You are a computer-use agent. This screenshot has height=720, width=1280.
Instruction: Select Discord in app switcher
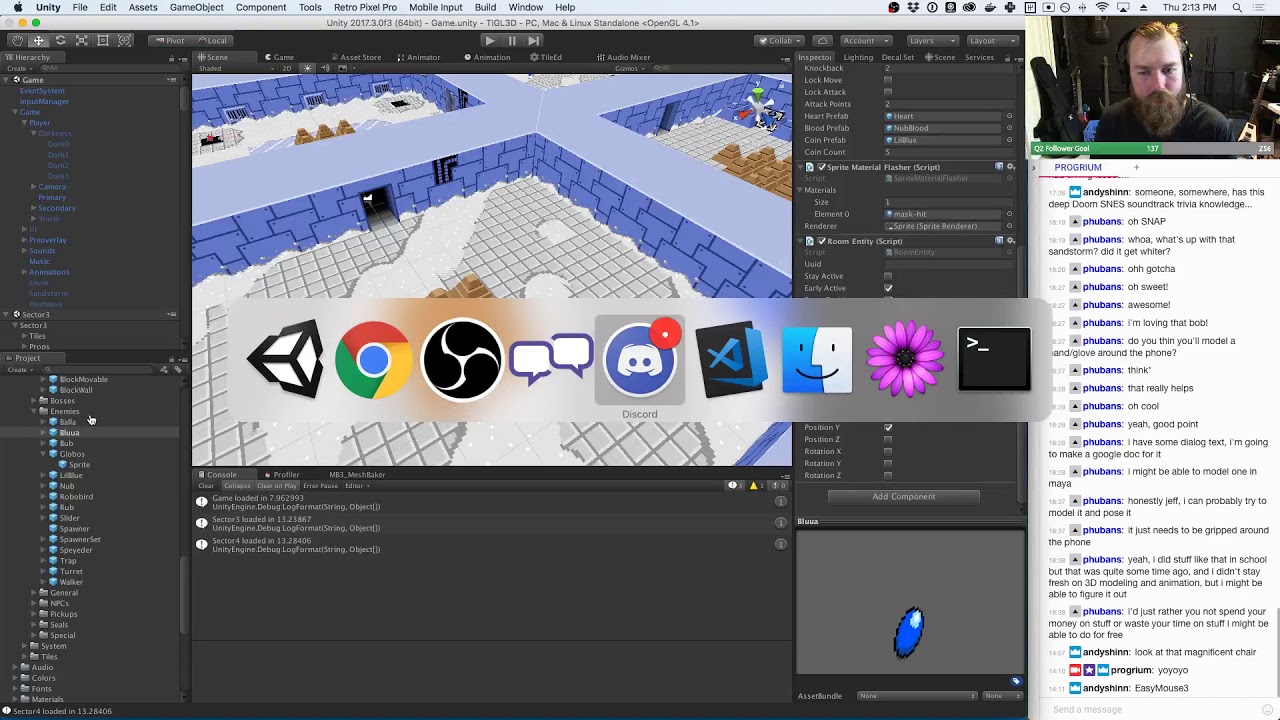(x=640, y=360)
